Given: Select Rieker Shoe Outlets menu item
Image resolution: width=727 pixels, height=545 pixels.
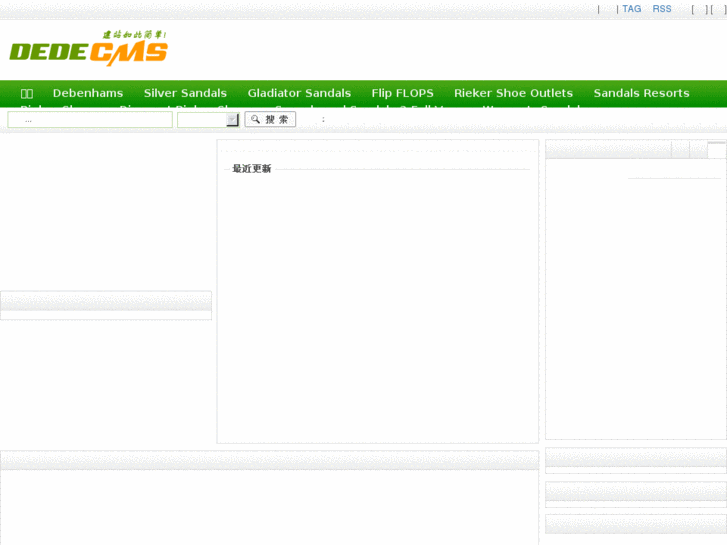Looking at the screenshot, I should [x=513, y=93].
